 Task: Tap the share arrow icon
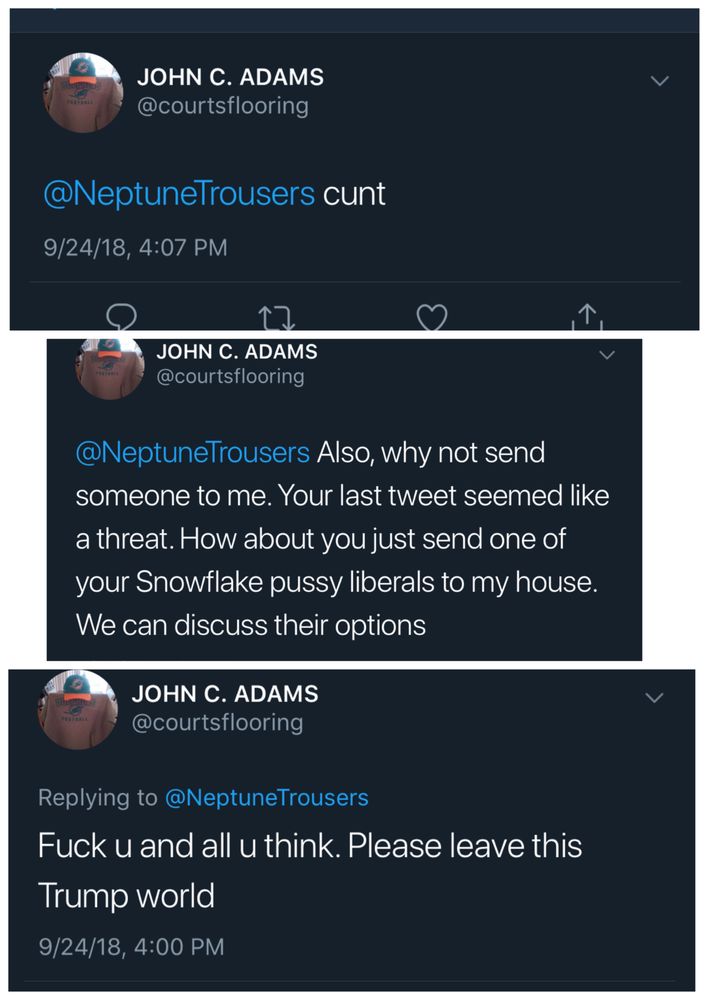[588, 316]
